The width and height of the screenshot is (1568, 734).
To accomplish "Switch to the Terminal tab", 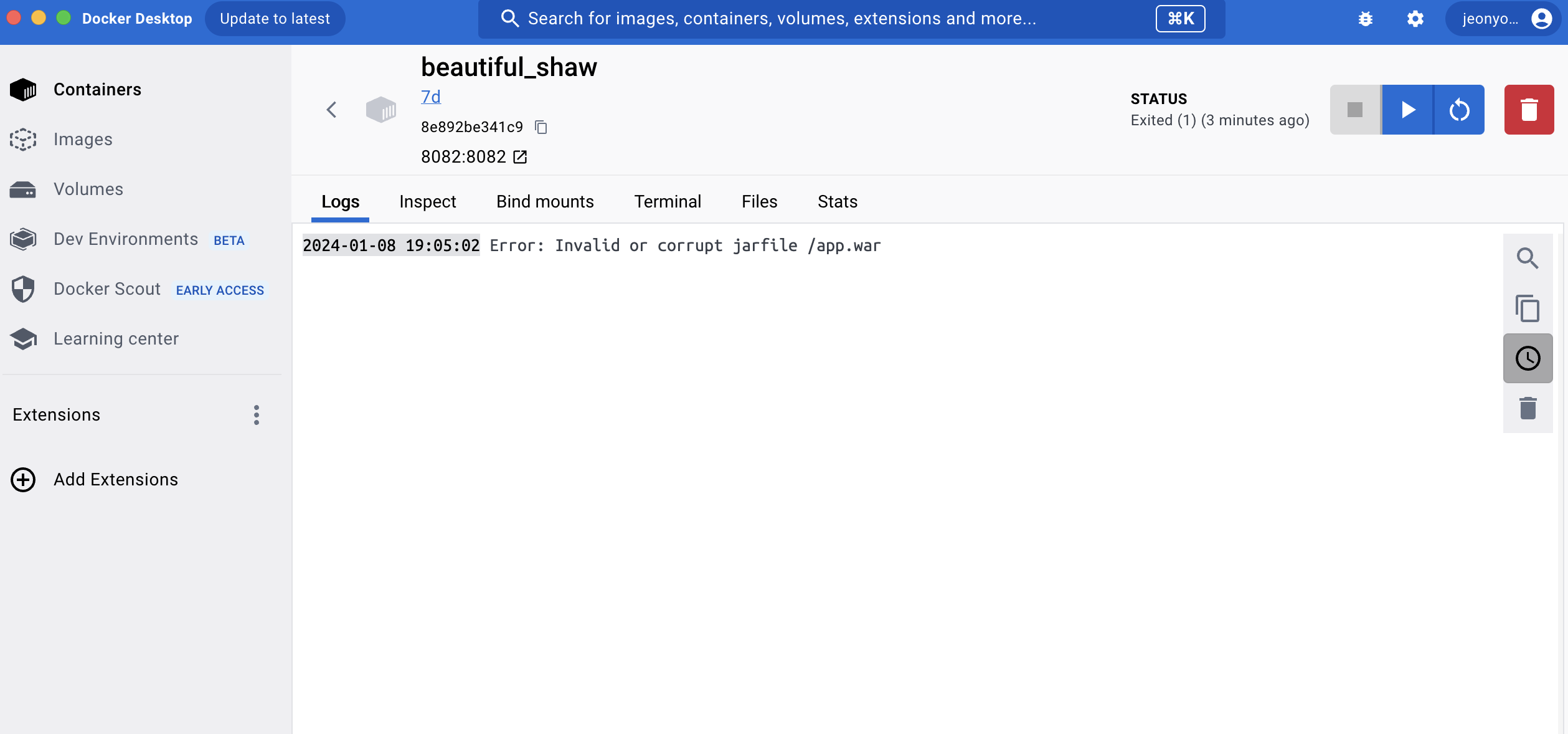I will click(667, 202).
